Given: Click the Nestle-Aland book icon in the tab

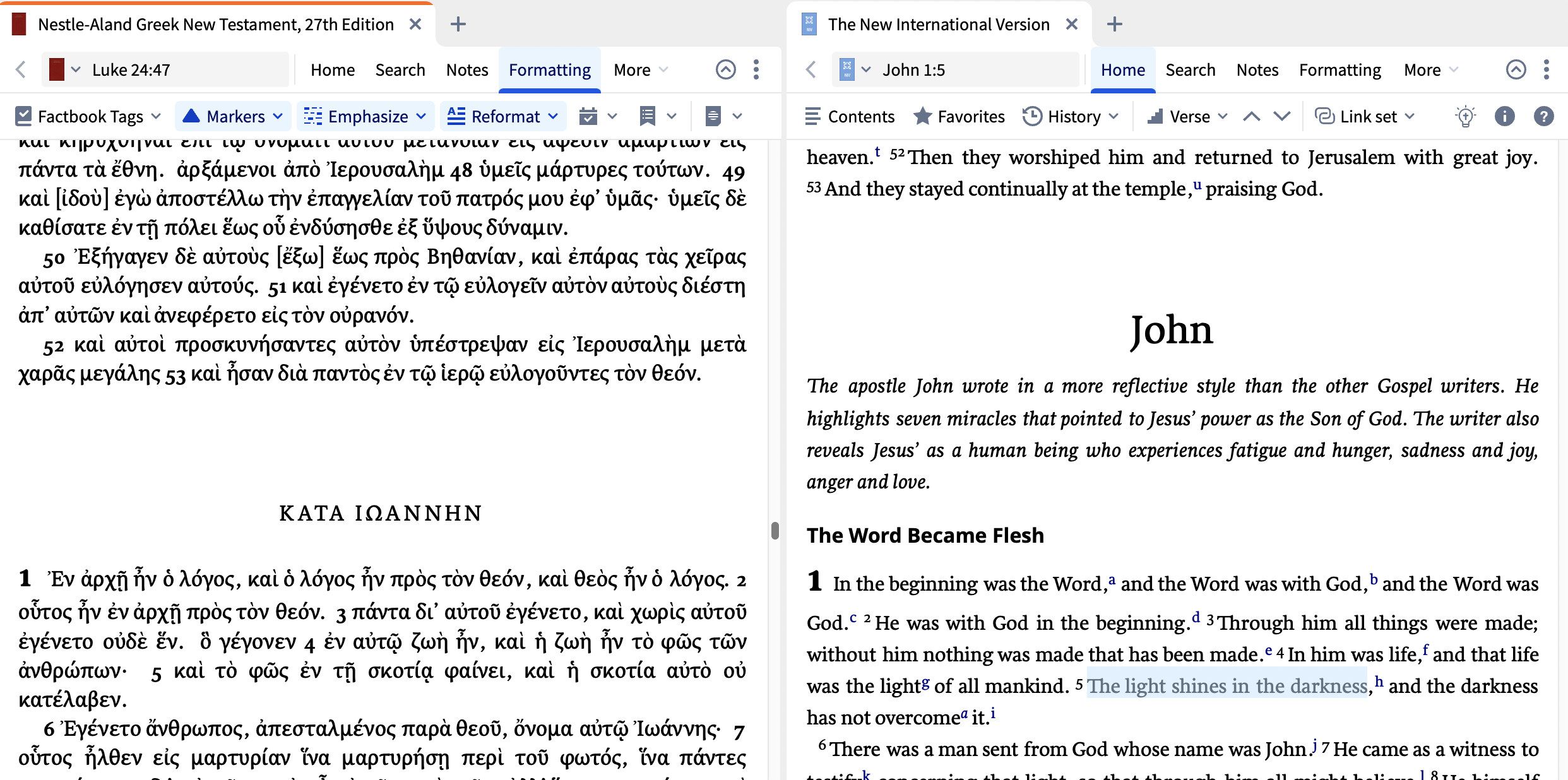Looking at the screenshot, I should [x=19, y=25].
